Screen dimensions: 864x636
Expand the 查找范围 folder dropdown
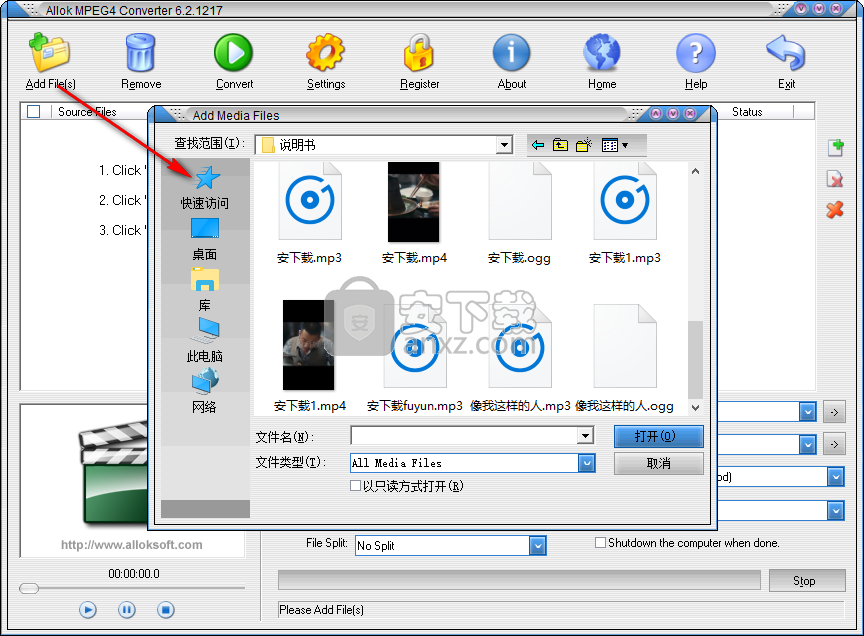pos(504,145)
